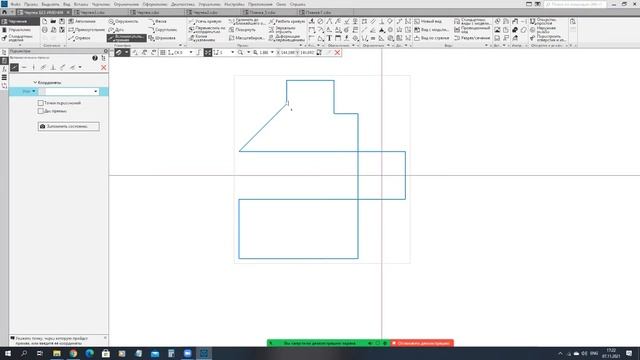Image resolution: width=640 pixels, height=360 pixels.
Task: Click the red Остановить демонстрацию button
Action: [x=422, y=343]
